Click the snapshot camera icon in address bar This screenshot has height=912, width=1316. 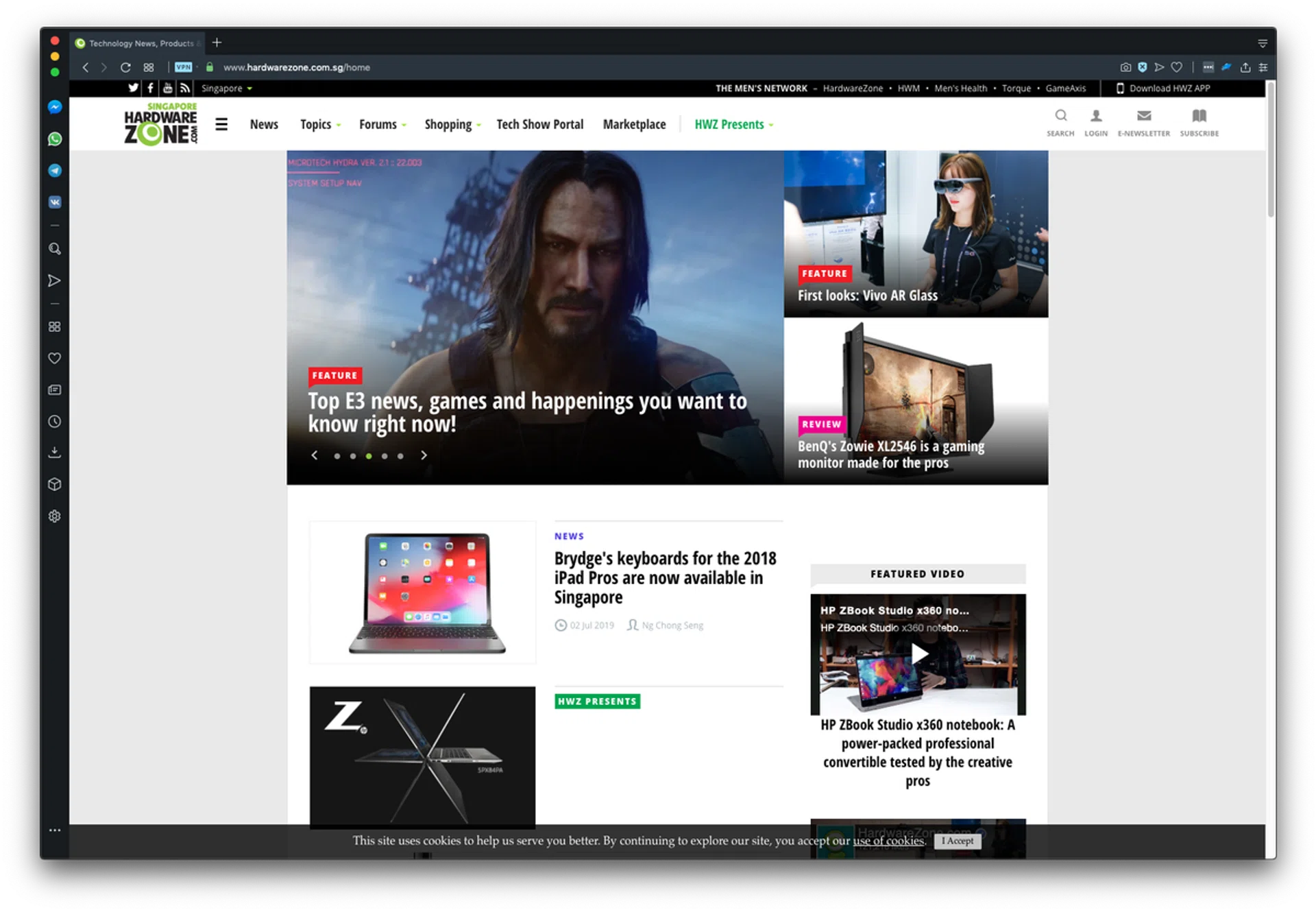click(1125, 67)
